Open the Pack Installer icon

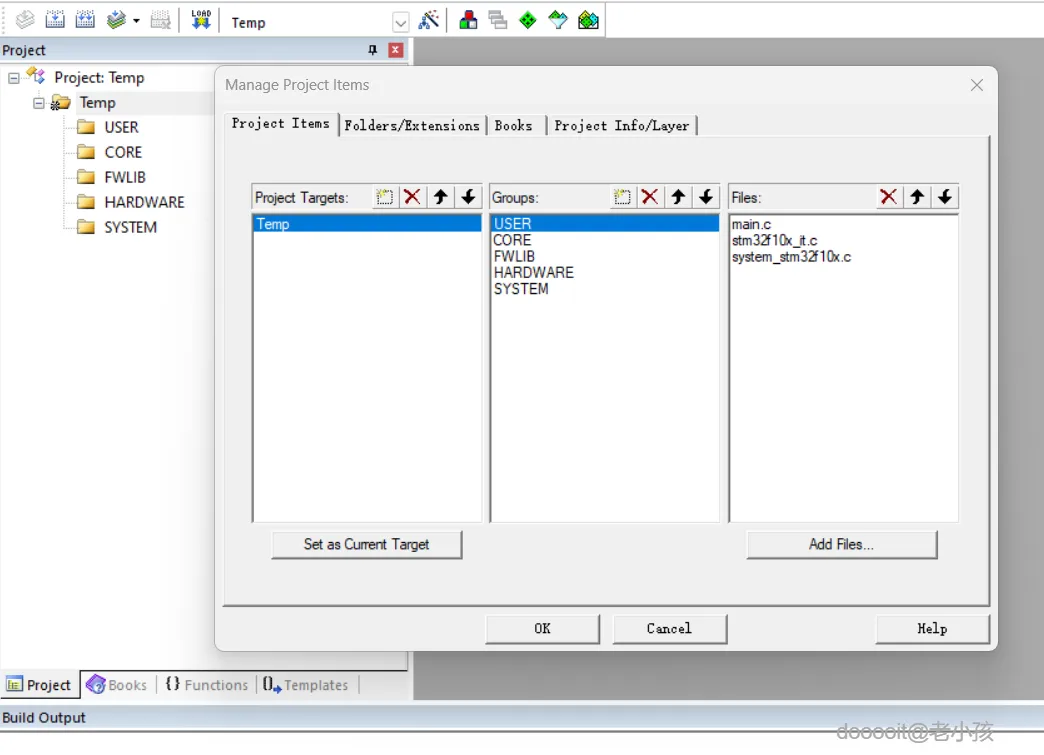click(x=588, y=20)
